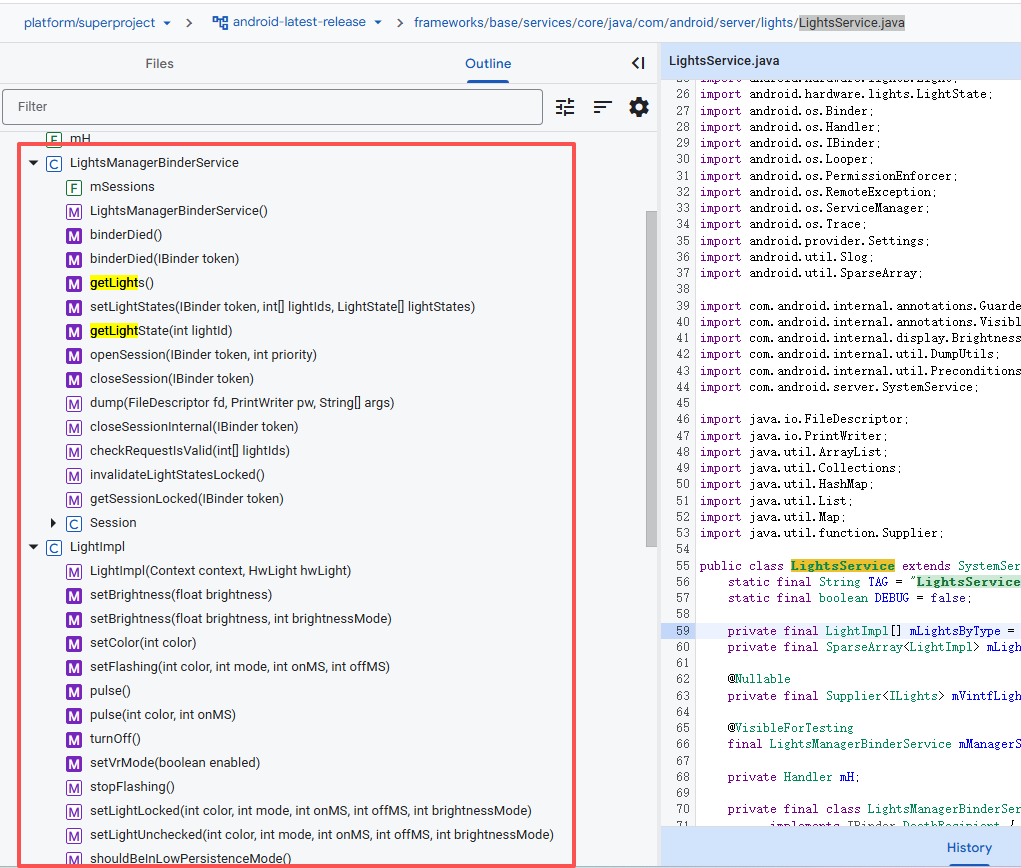Collapse the LightsManagerBinderService tree node
This screenshot has height=868, width=1021.
tap(34, 163)
